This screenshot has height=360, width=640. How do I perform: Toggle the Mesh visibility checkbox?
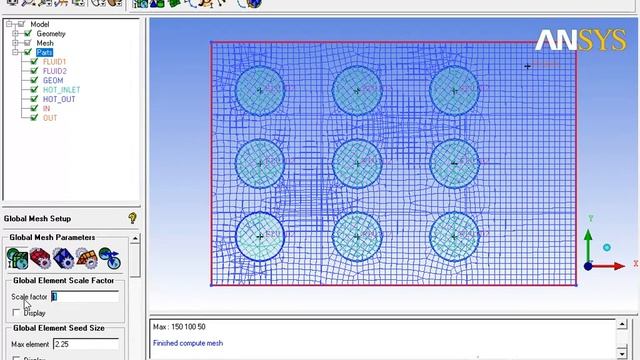[x=28, y=43]
